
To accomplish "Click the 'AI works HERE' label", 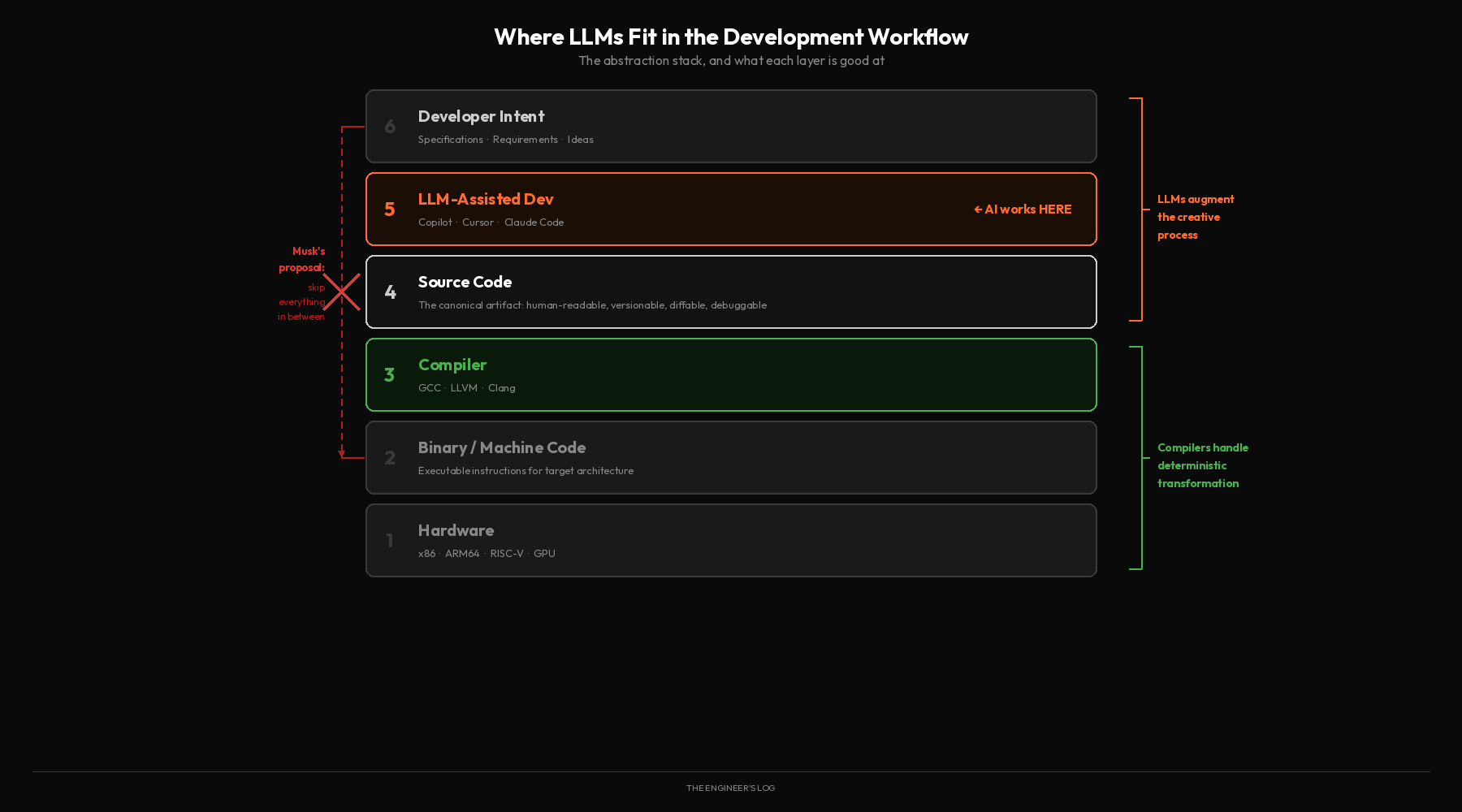I will click(x=1023, y=209).
